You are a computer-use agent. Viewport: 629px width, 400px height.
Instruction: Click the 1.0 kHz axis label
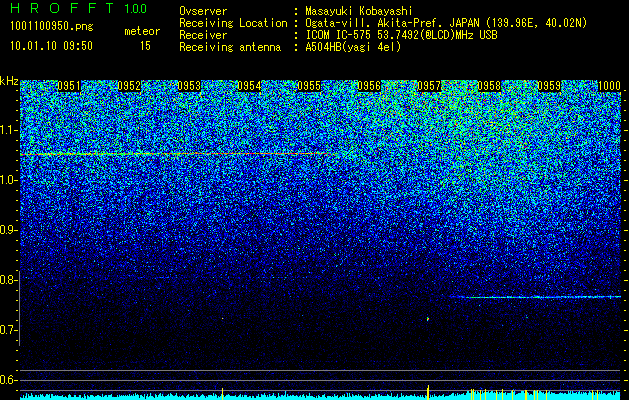[x=9, y=180]
